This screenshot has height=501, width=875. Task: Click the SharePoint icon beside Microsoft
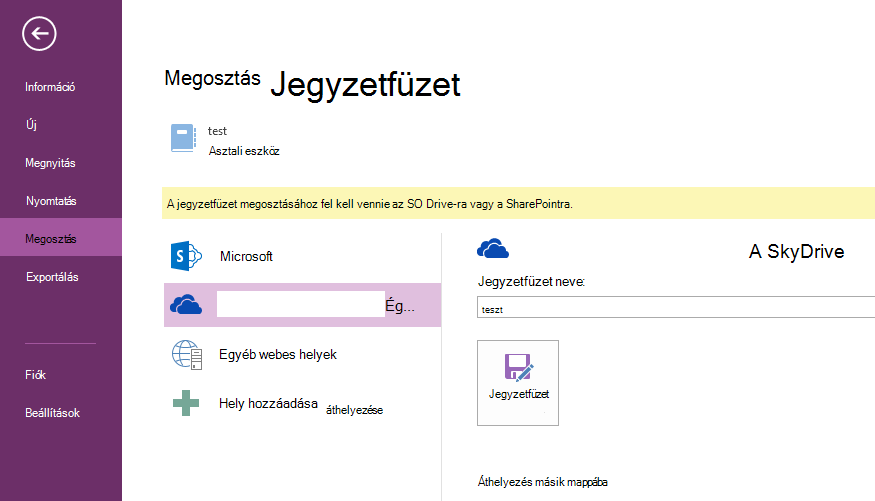coord(186,256)
